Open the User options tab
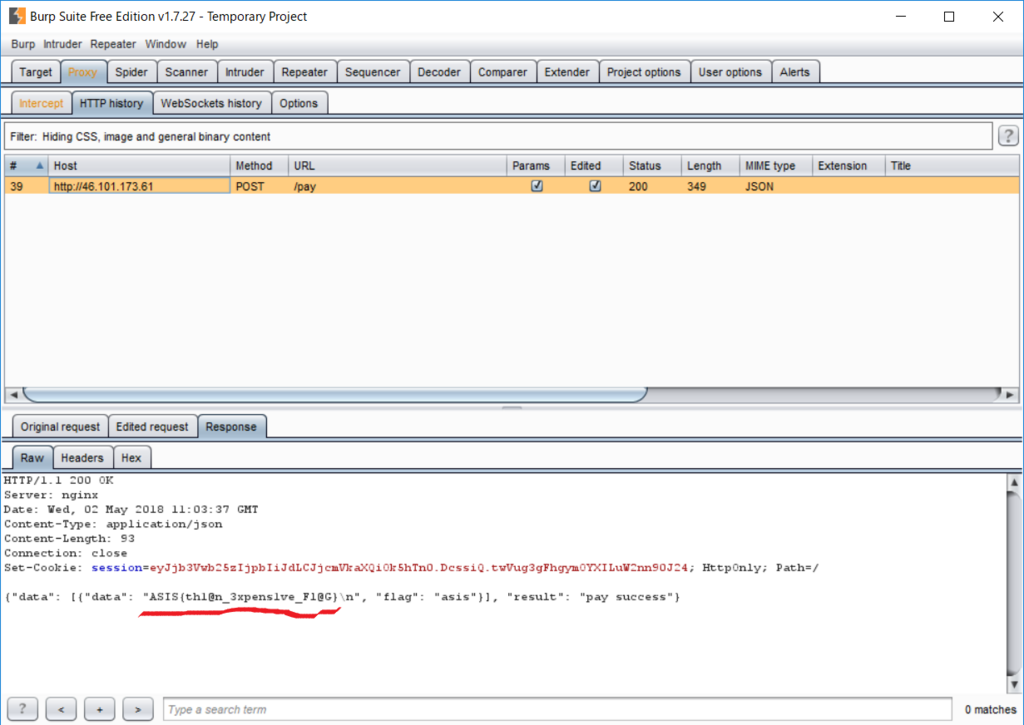1024x725 pixels. pyautogui.click(x=730, y=72)
